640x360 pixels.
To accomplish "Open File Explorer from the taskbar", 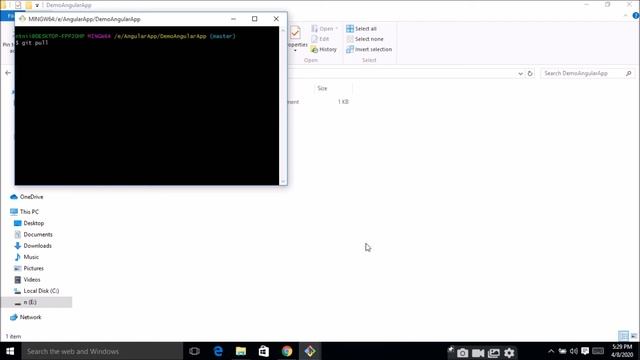I will [x=241, y=351].
